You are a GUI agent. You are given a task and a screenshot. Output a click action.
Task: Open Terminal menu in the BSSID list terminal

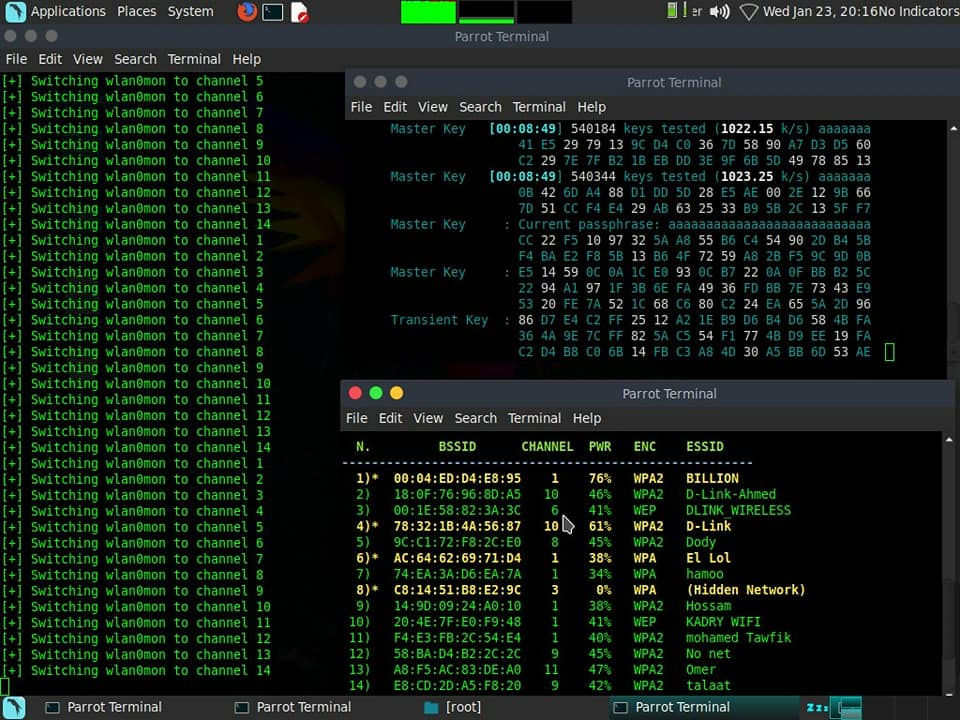534,418
